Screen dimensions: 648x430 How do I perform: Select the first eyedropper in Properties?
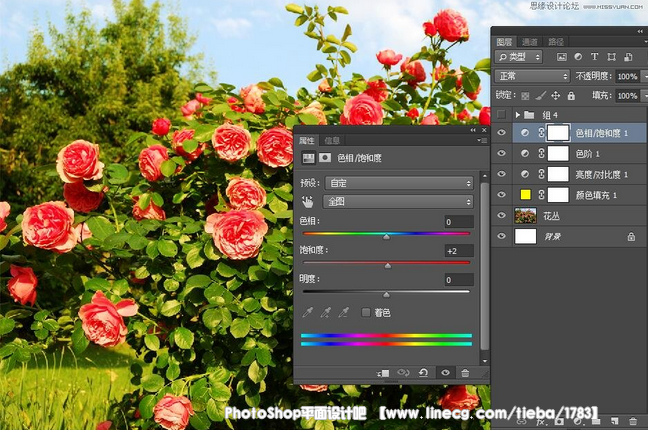coord(307,313)
